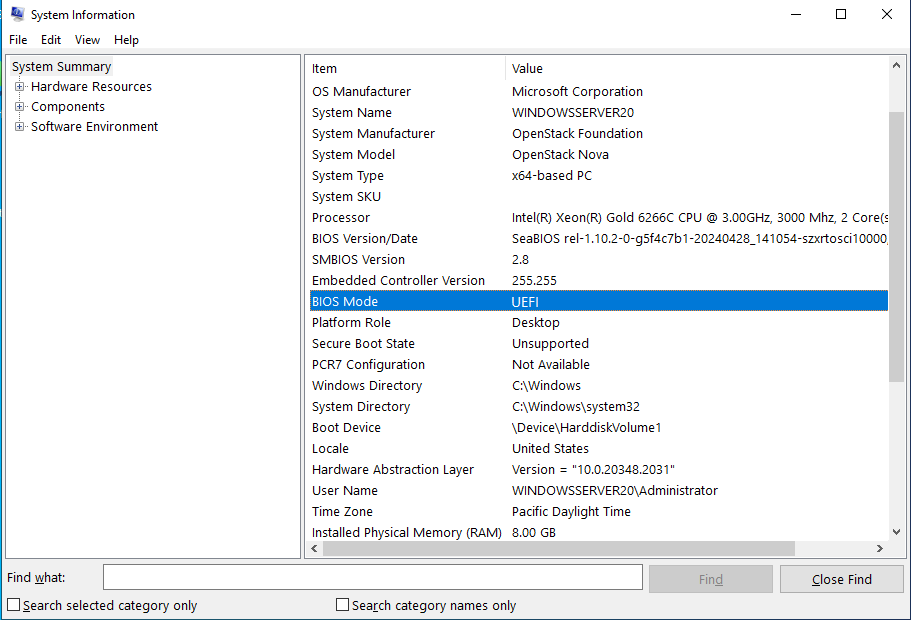Select the Processor row
This screenshot has height=620, width=911.
[598, 217]
